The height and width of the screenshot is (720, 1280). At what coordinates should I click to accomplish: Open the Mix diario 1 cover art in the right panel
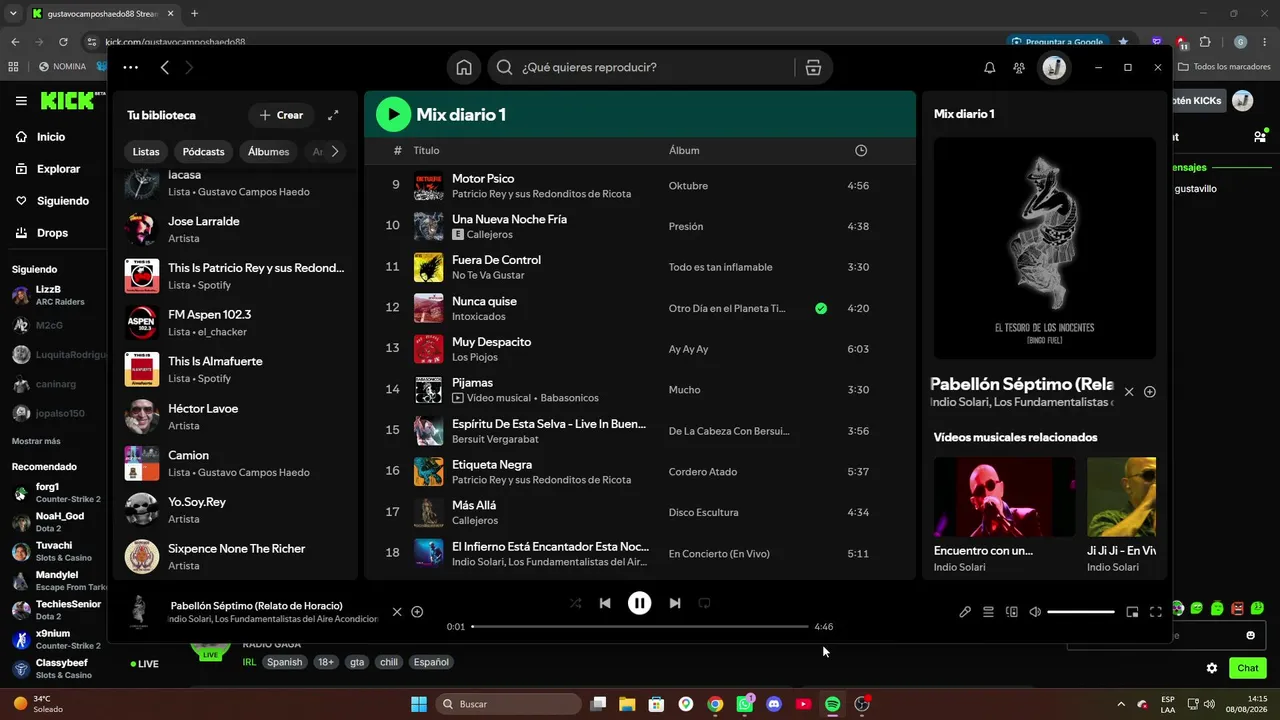click(x=1045, y=248)
